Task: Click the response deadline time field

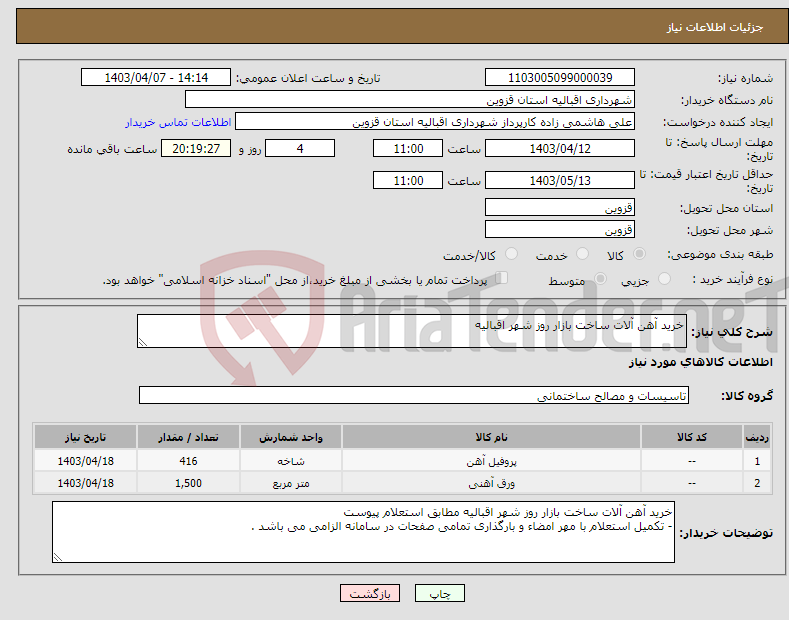Action: [x=408, y=148]
